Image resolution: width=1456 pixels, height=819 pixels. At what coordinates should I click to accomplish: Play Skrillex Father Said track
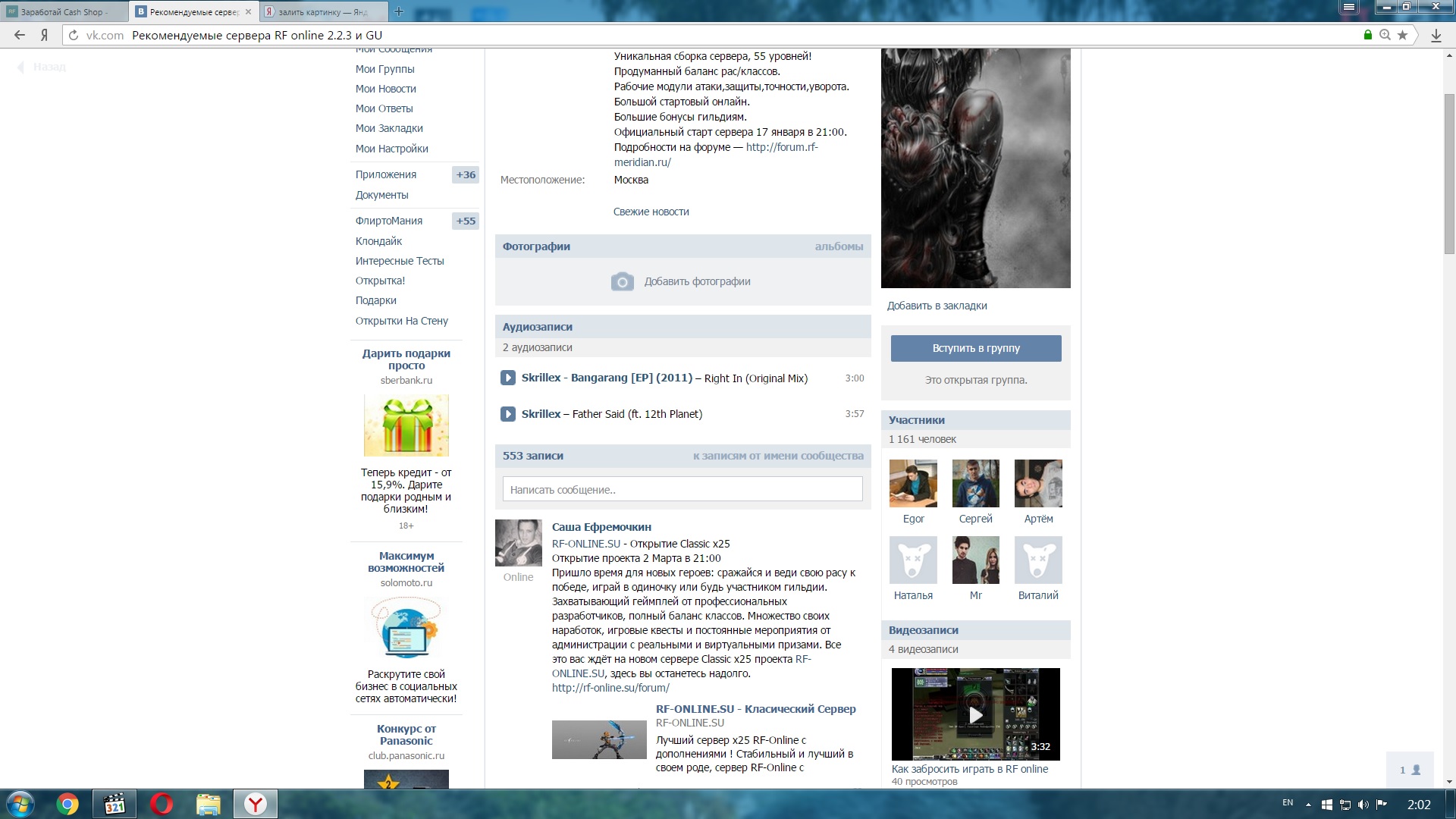point(508,414)
